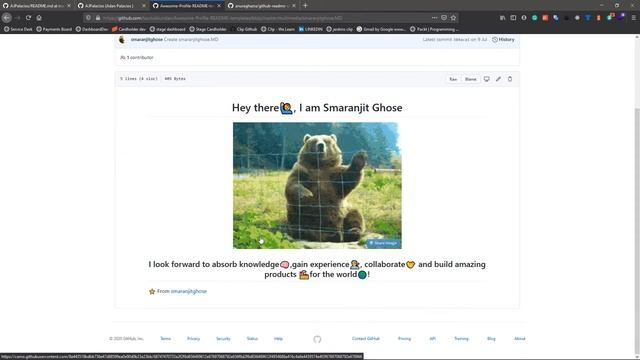
Task: Open Payments Board bookmark
Action: point(54,29)
